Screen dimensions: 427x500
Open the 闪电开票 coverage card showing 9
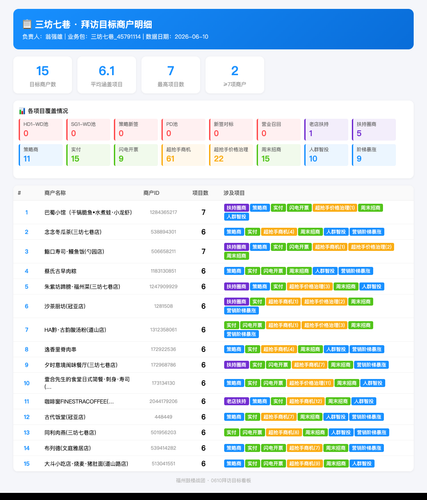(x=136, y=155)
